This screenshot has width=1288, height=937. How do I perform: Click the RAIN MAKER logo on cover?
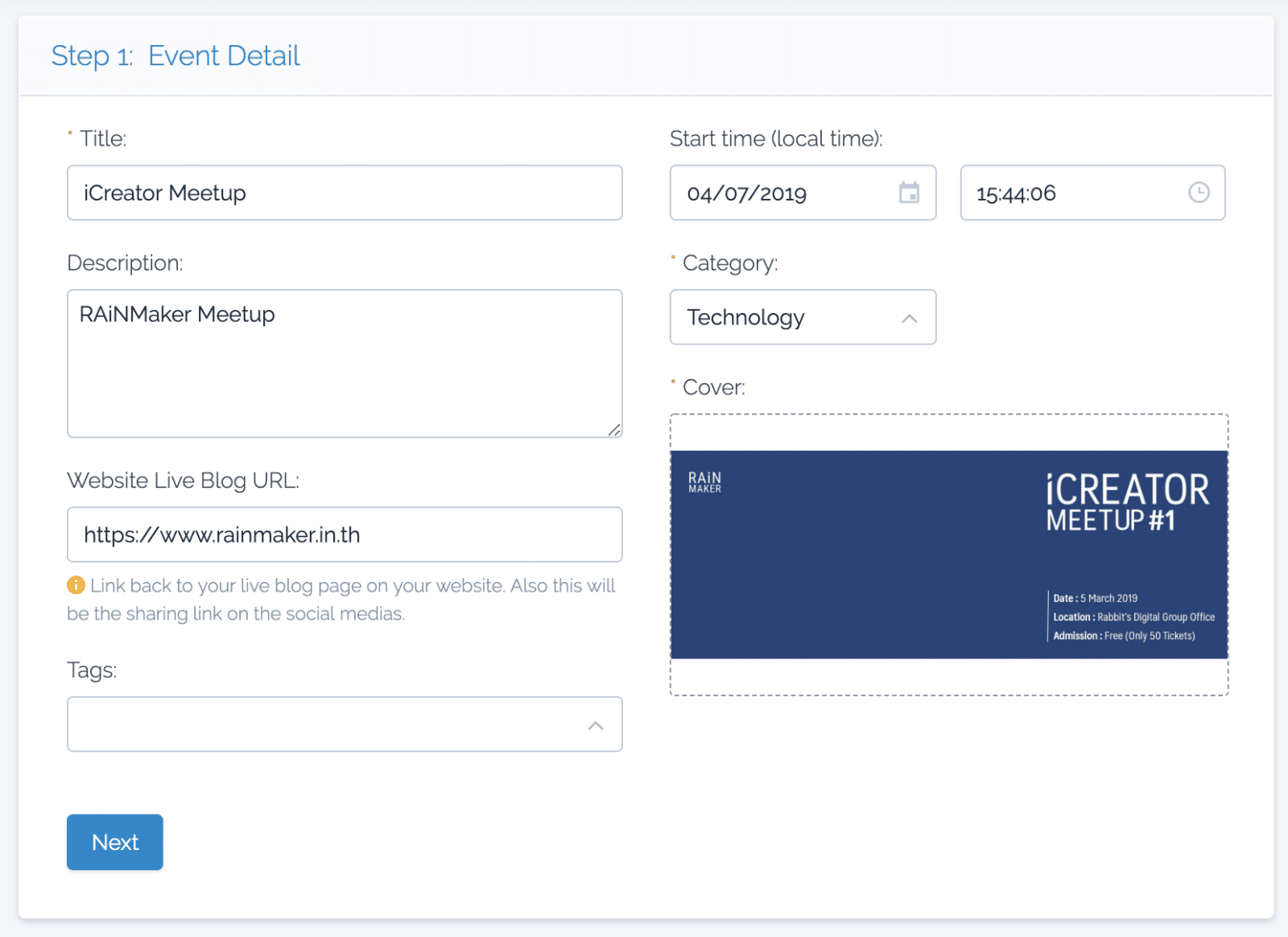click(x=704, y=482)
